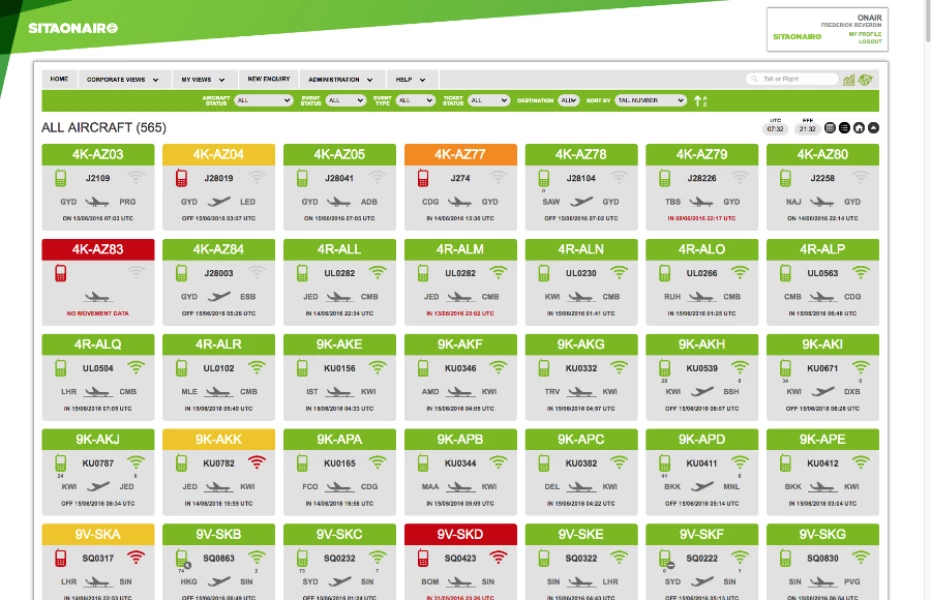Click the Tail or Flight search field

point(795,79)
